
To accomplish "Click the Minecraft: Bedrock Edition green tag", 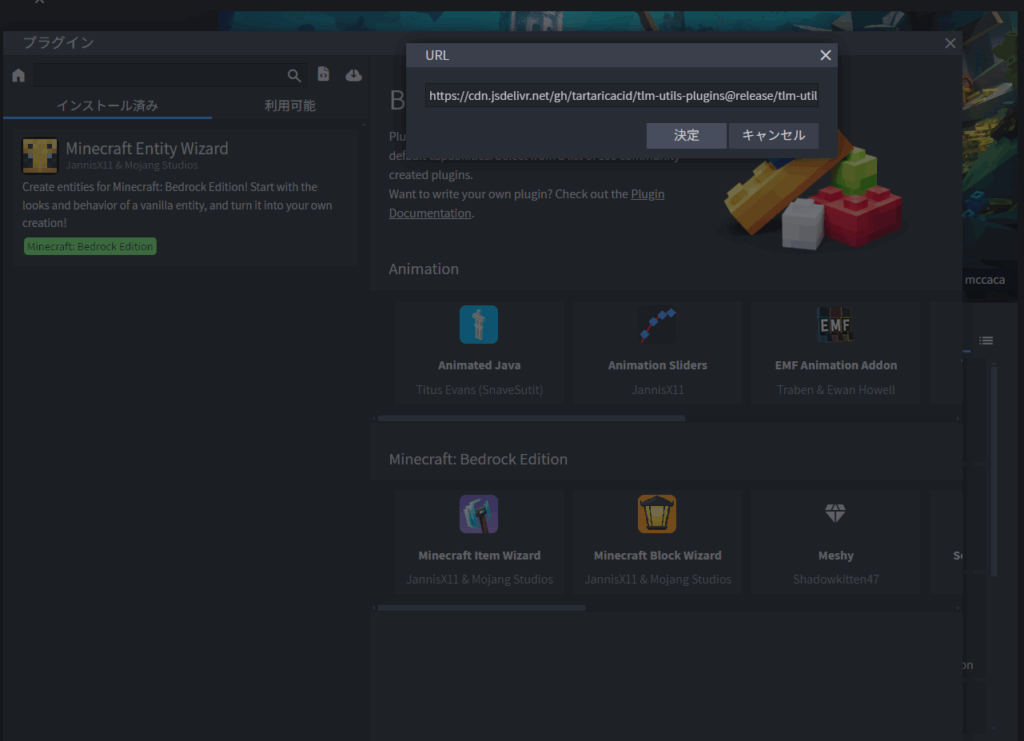I will pyautogui.click(x=90, y=246).
